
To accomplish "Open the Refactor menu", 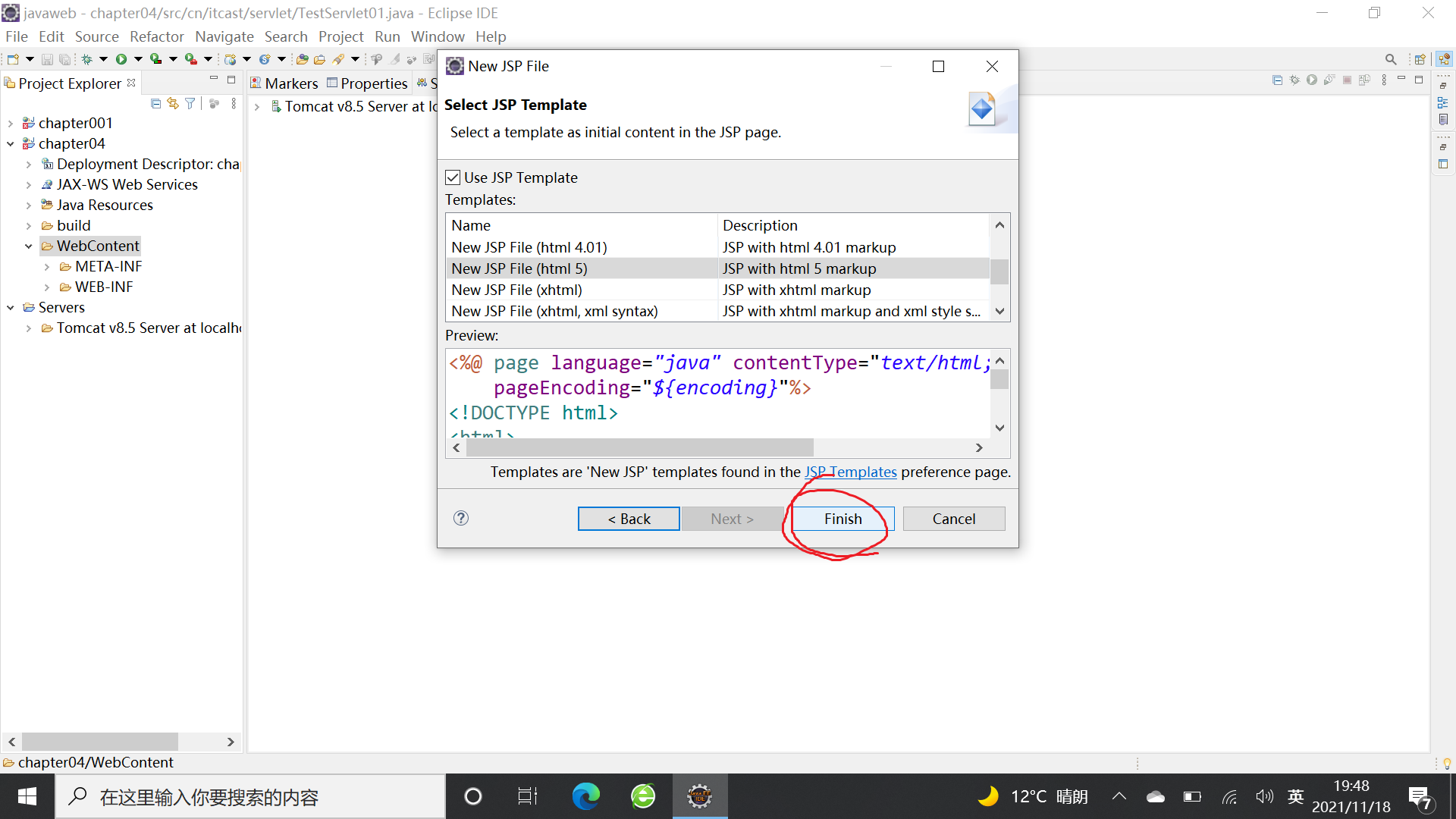I will (x=156, y=36).
